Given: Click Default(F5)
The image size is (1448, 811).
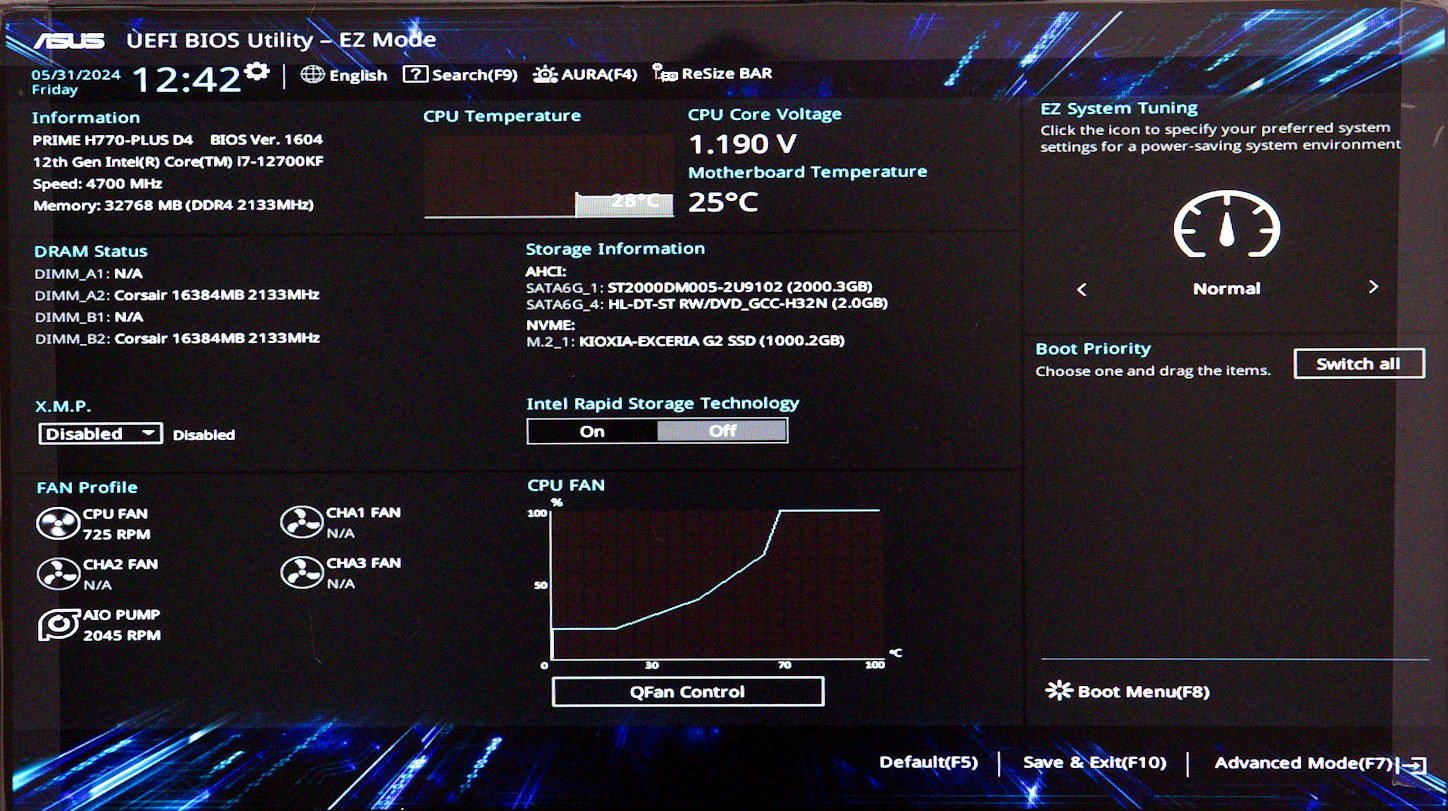Looking at the screenshot, I should (928, 763).
